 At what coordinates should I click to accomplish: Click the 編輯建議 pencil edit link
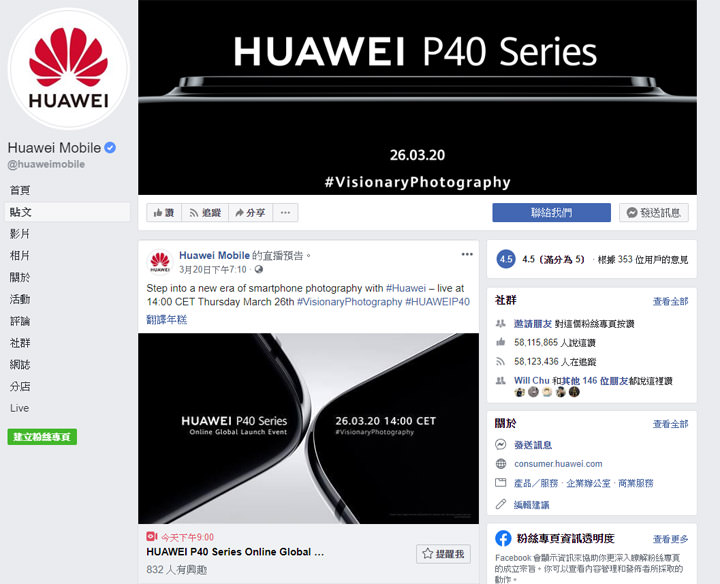coord(531,505)
